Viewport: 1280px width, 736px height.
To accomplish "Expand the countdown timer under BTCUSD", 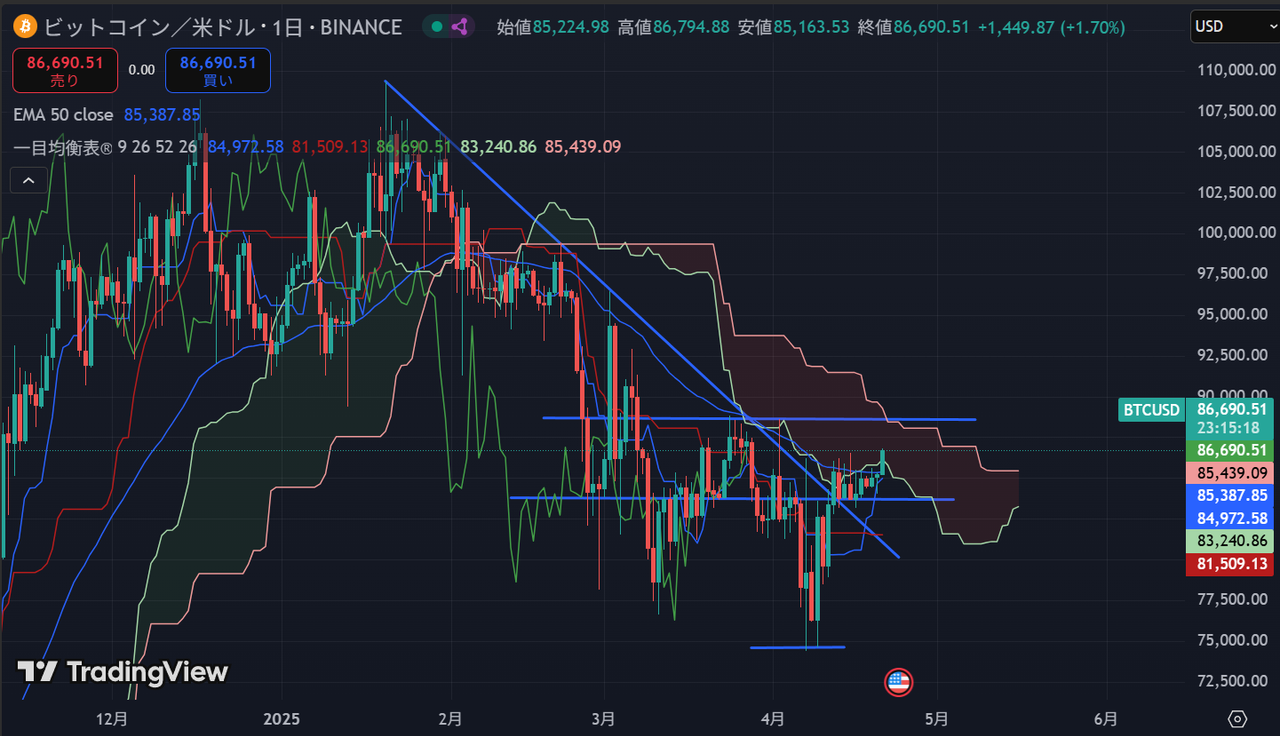I will [x=1230, y=428].
